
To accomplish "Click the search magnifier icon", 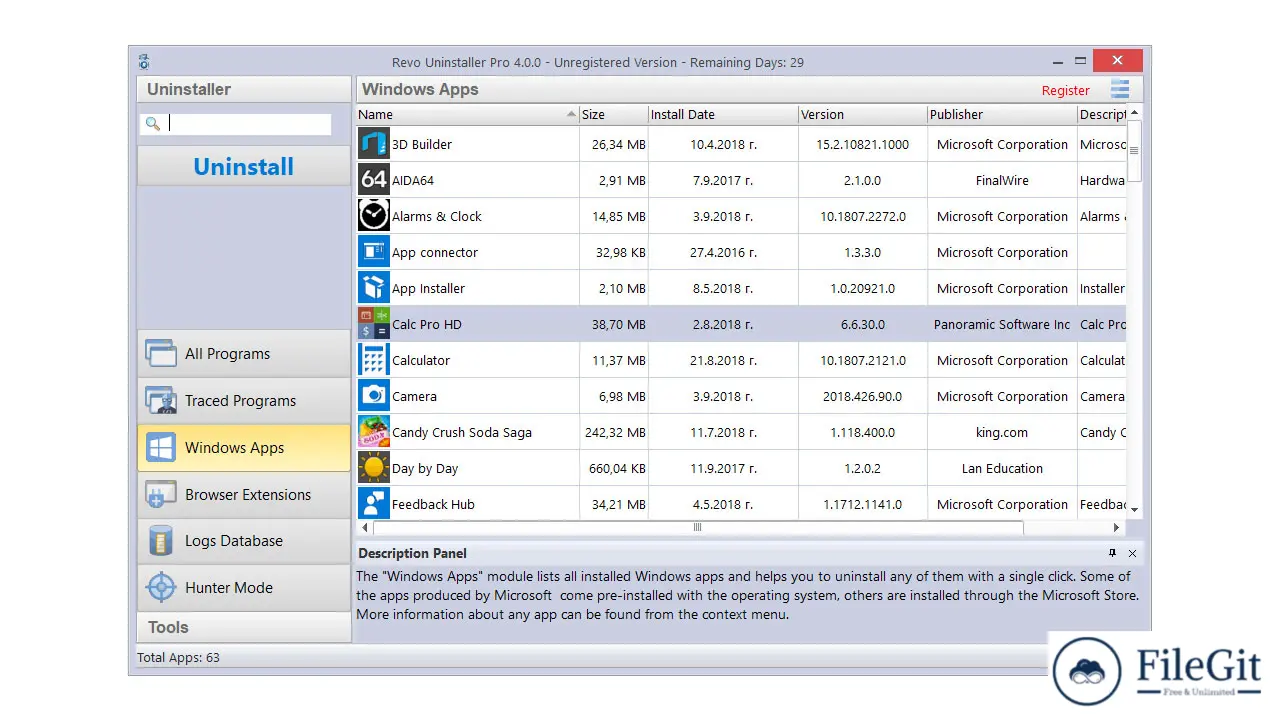I will pos(153,124).
